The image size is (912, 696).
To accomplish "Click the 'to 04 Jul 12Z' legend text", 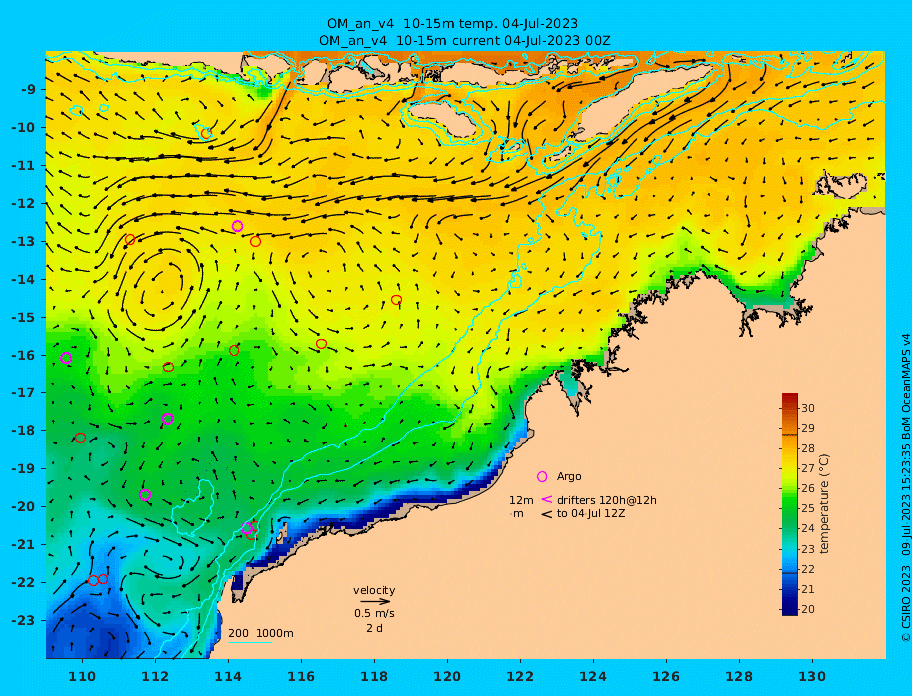I will [x=591, y=513].
